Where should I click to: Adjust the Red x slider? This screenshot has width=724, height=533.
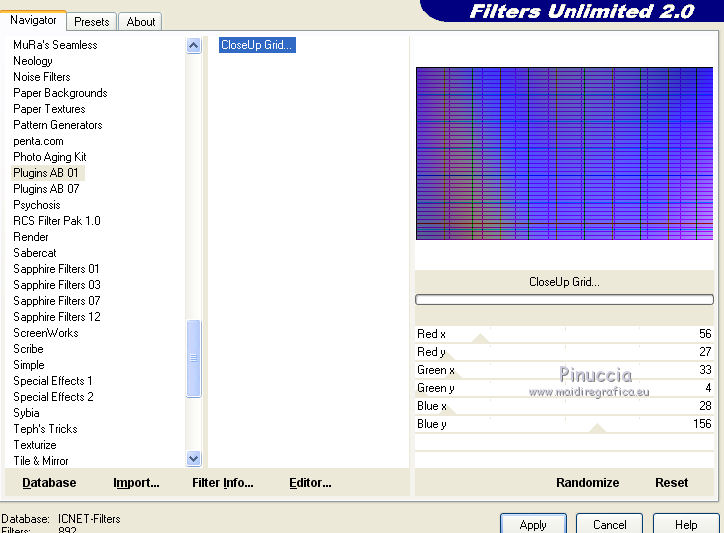(x=564, y=334)
